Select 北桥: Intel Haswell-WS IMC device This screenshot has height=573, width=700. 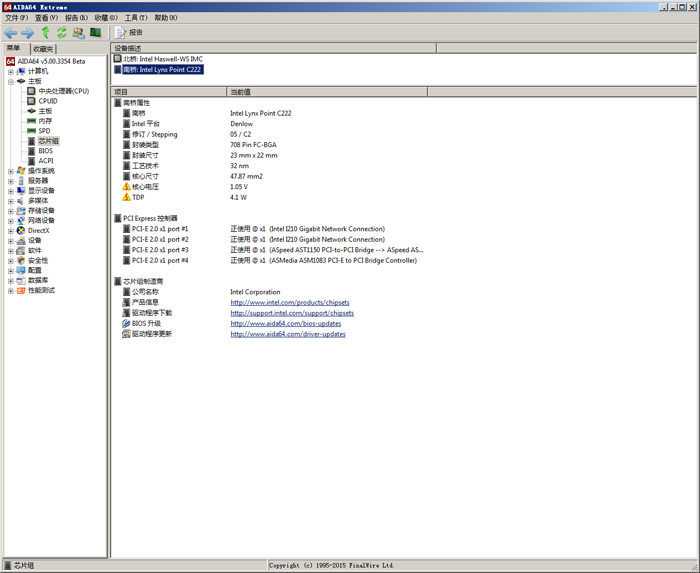click(163, 59)
